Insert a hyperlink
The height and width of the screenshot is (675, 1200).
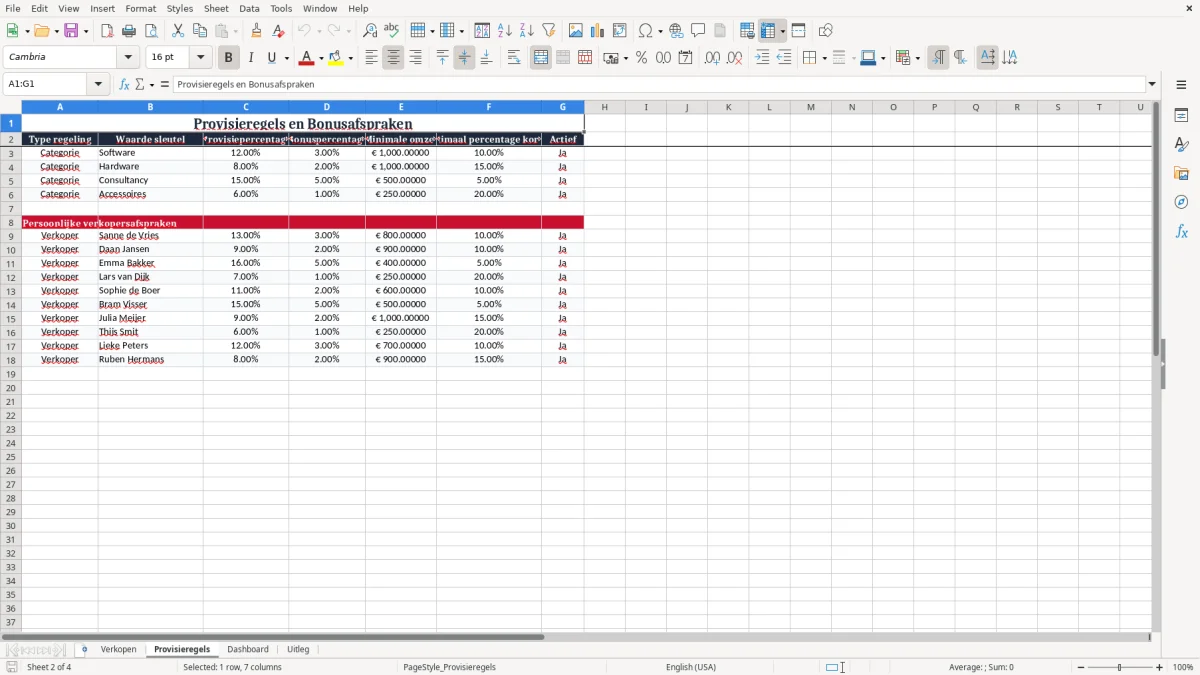click(676, 31)
